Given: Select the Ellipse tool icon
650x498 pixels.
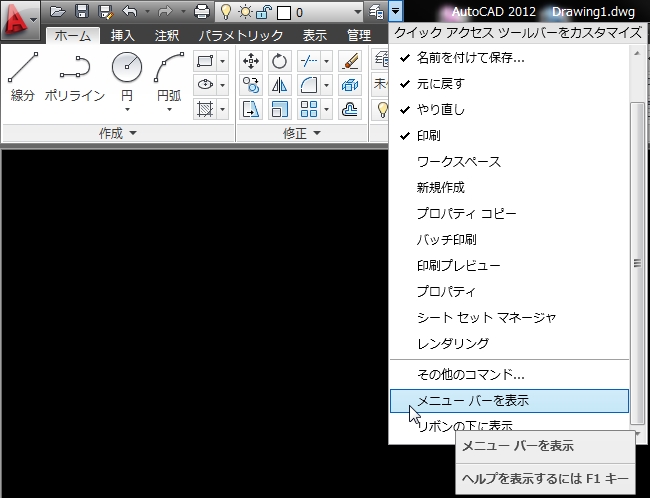Looking at the screenshot, I should pos(205,85).
